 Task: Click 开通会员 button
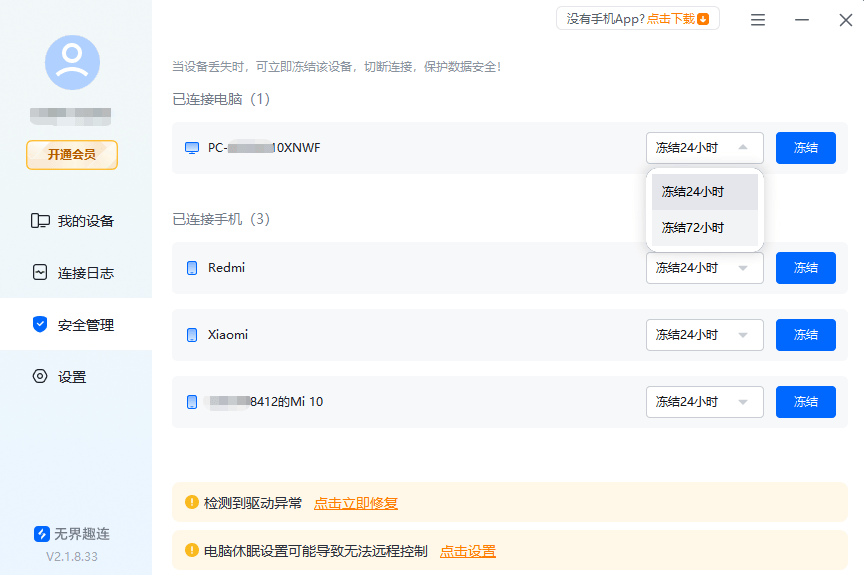pyautogui.click(x=72, y=154)
